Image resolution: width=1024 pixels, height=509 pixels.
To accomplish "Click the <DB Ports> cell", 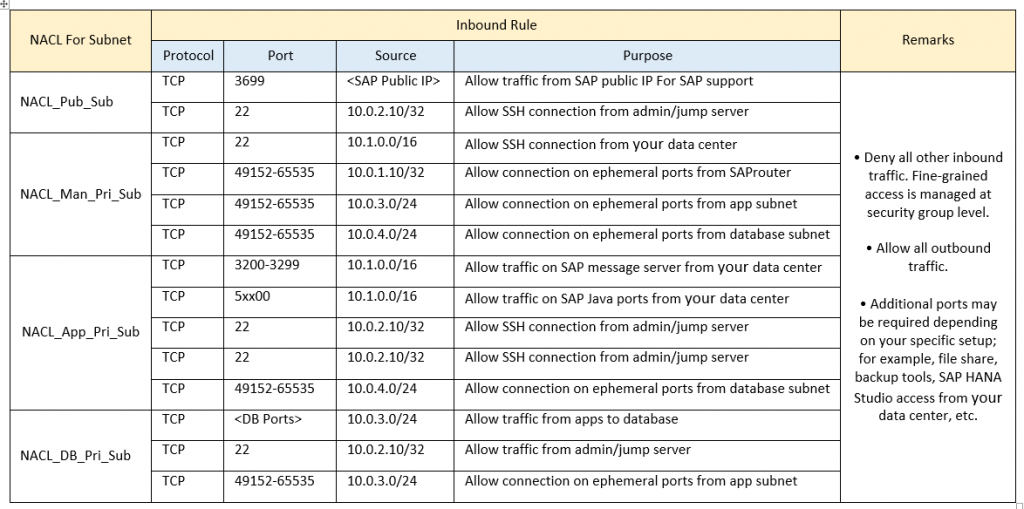I will tap(280, 425).
